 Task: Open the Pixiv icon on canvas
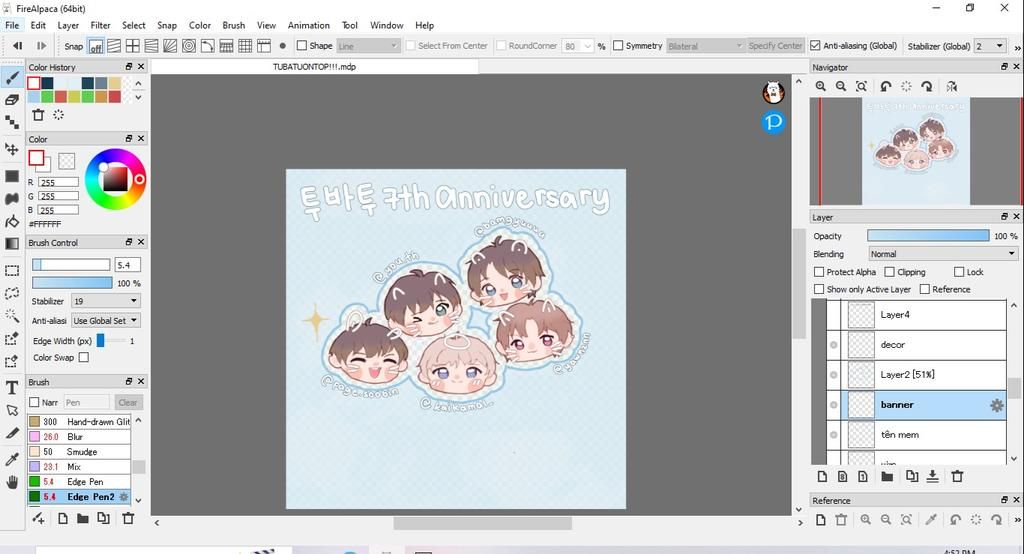773,122
